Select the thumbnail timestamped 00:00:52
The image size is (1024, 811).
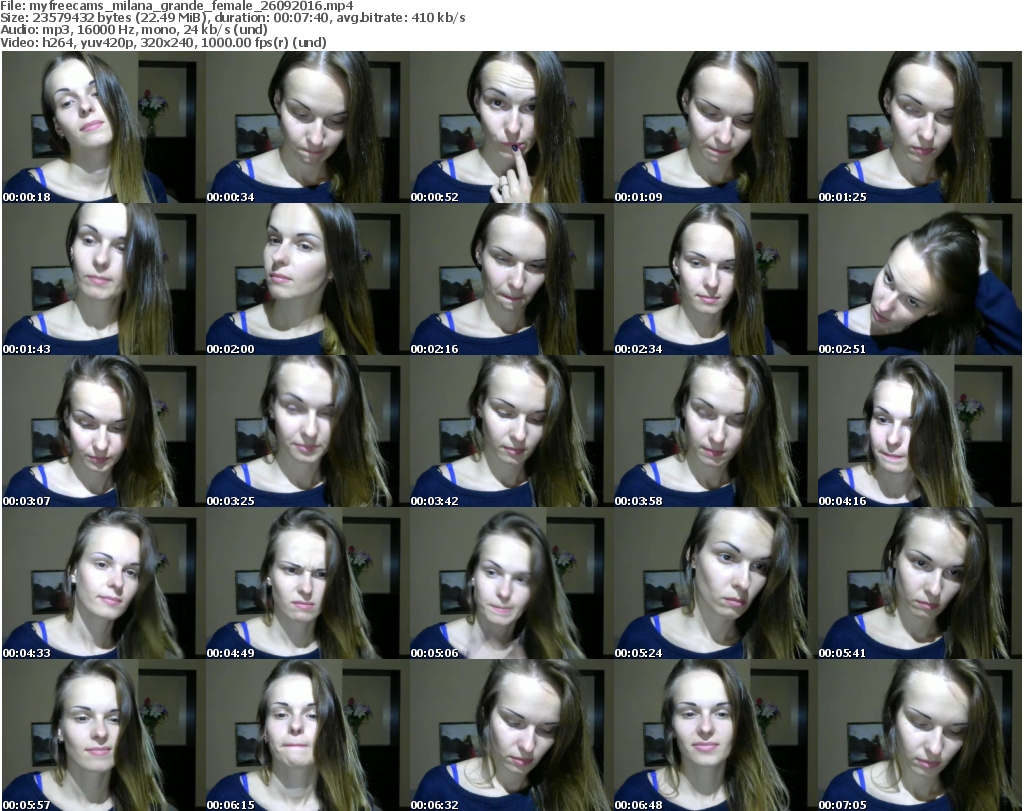point(511,127)
